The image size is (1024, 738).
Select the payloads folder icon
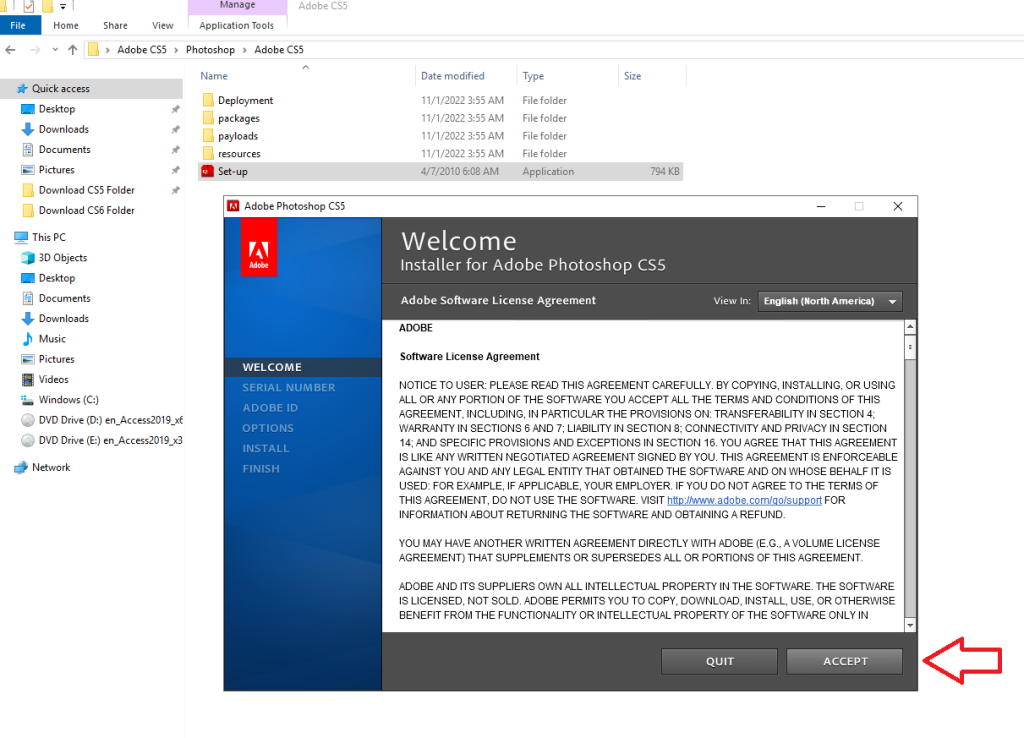[208, 135]
